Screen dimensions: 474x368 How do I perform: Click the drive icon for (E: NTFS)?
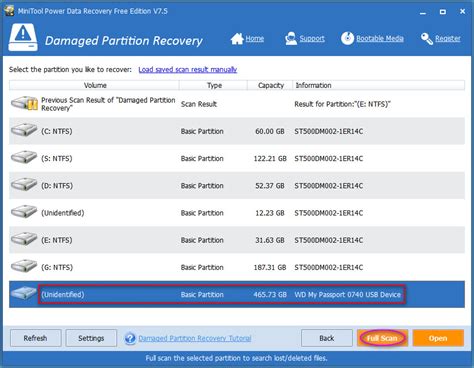tap(24, 239)
